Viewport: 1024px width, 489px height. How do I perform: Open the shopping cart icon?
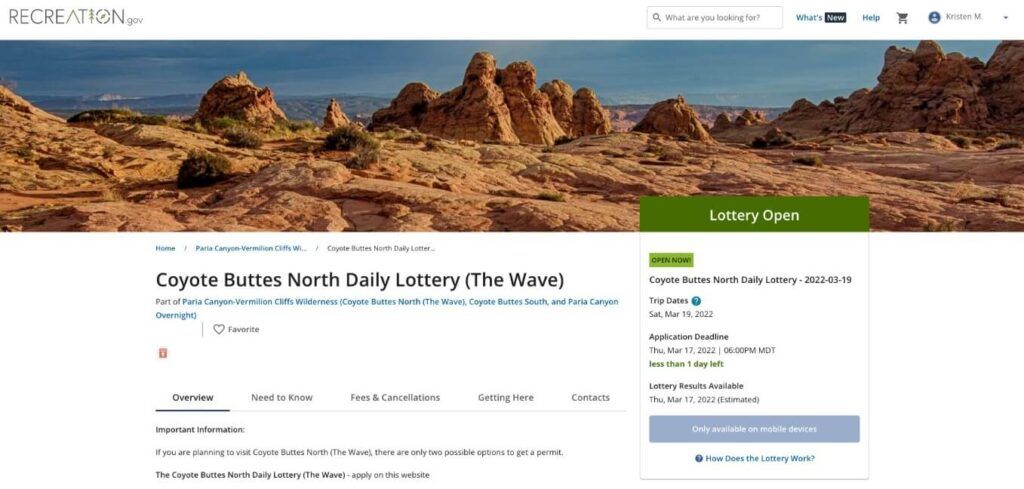[x=902, y=18]
